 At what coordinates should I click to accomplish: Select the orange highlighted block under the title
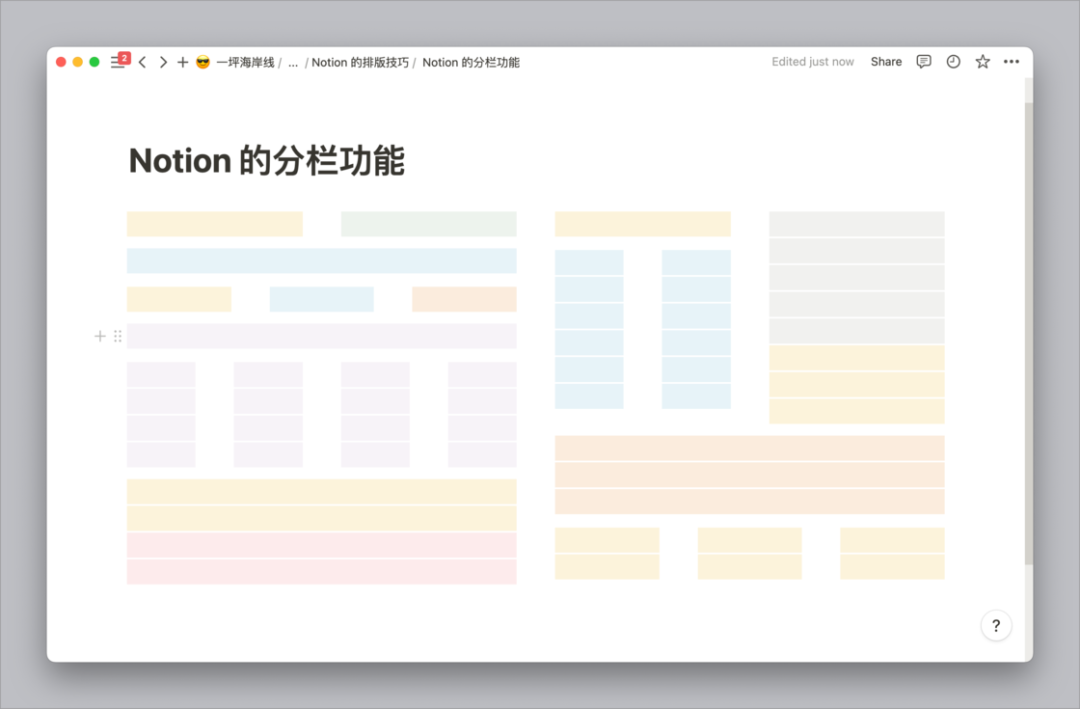[464, 299]
